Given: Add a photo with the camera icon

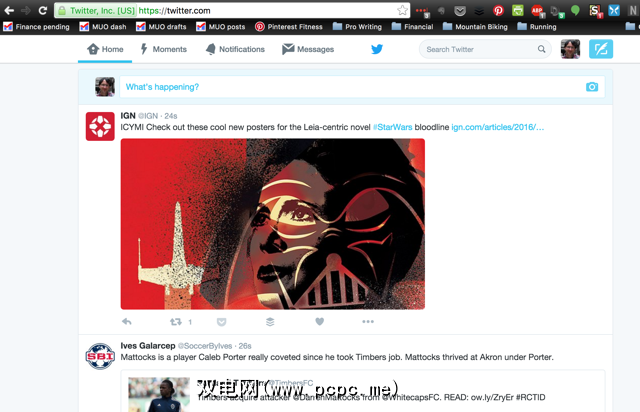Looking at the screenshot, I should click(592, 87).
